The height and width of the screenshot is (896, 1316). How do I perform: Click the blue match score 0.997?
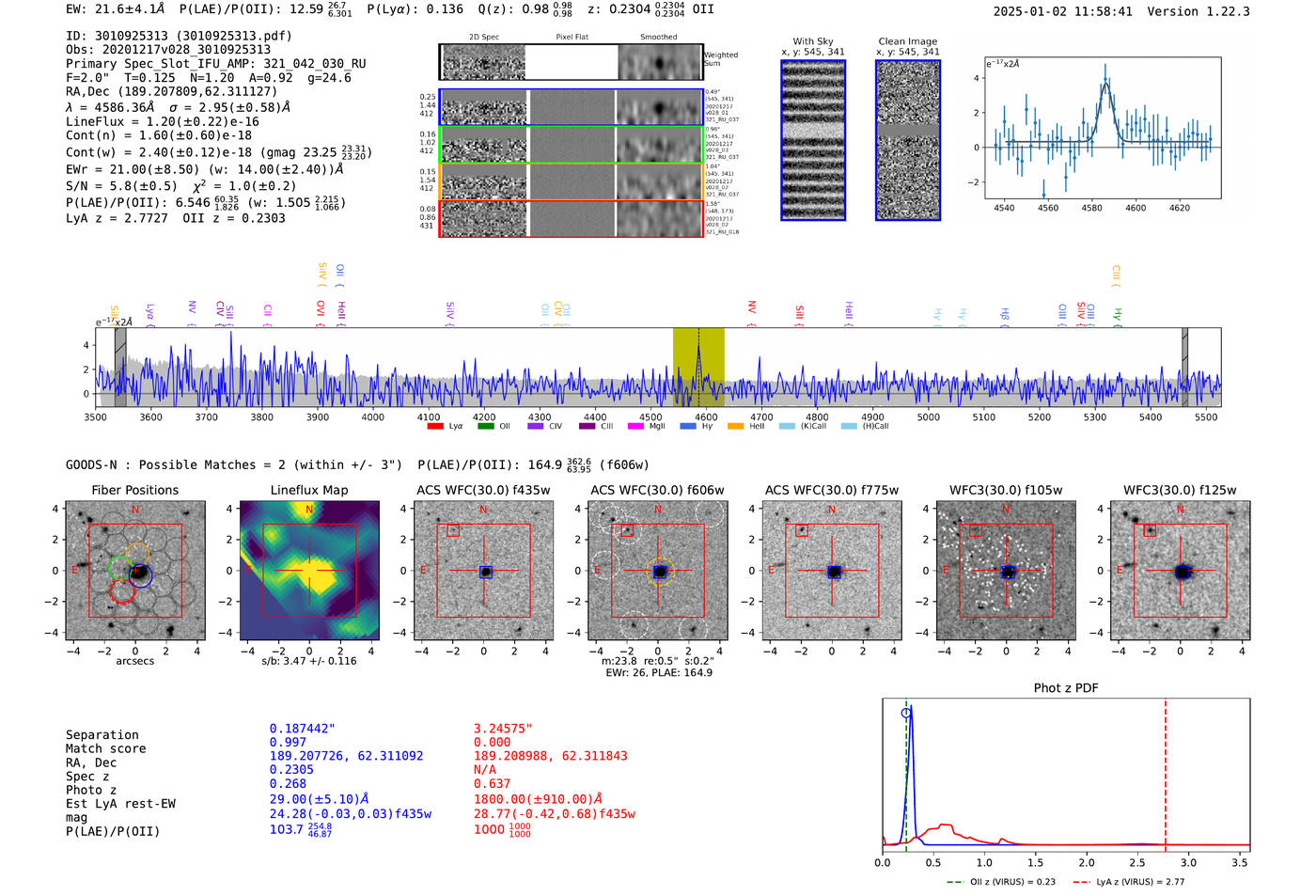click(x=287, y=742)
